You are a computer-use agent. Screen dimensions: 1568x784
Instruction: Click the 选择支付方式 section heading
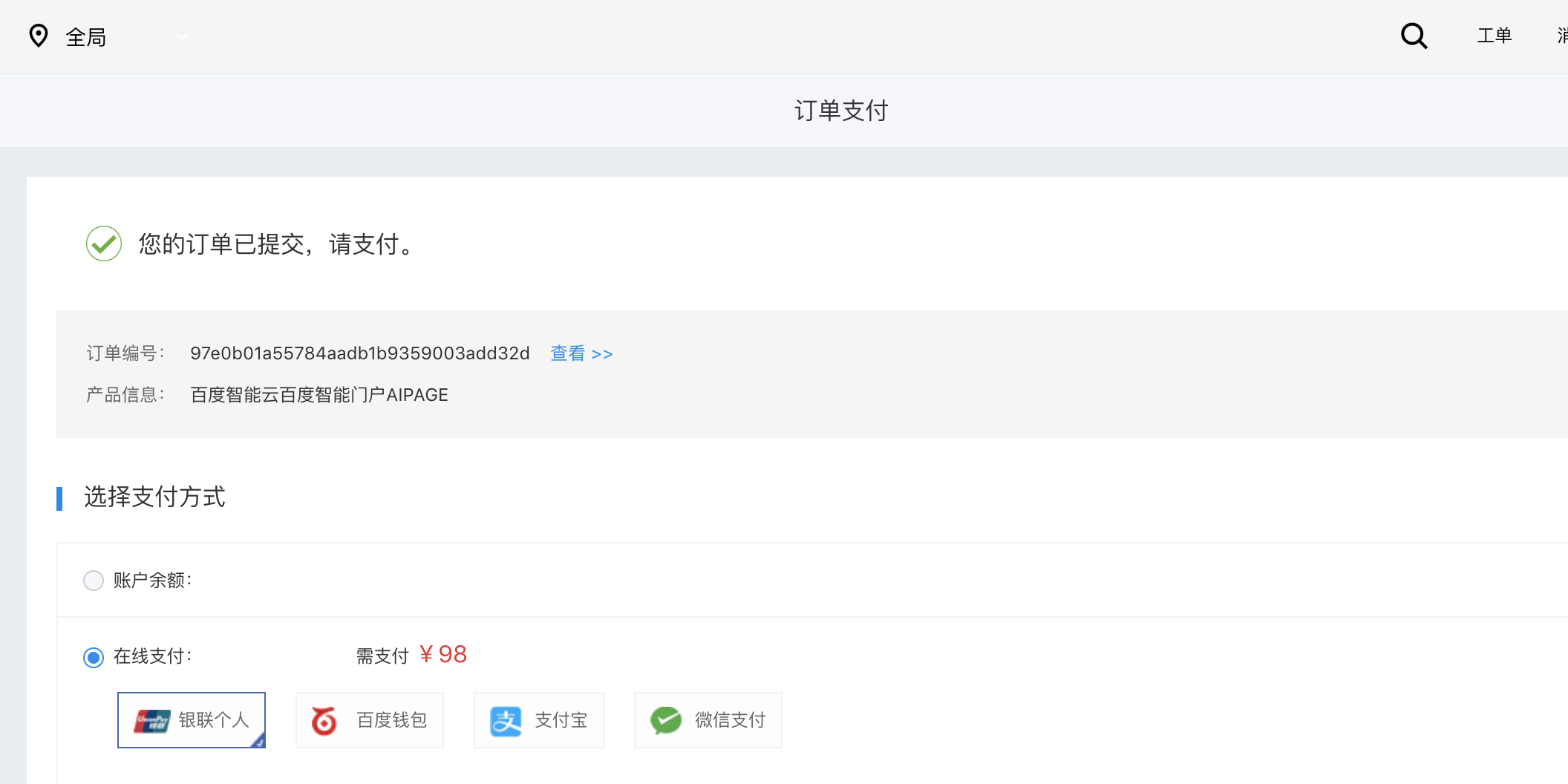click(x=154, y=497)
